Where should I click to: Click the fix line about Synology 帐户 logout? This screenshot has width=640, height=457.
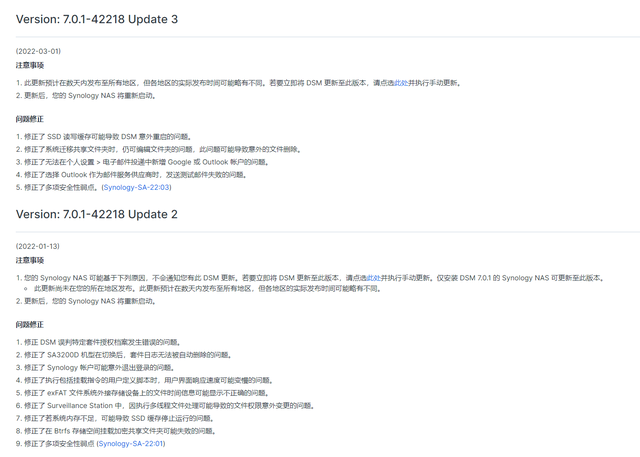point(96,368)
